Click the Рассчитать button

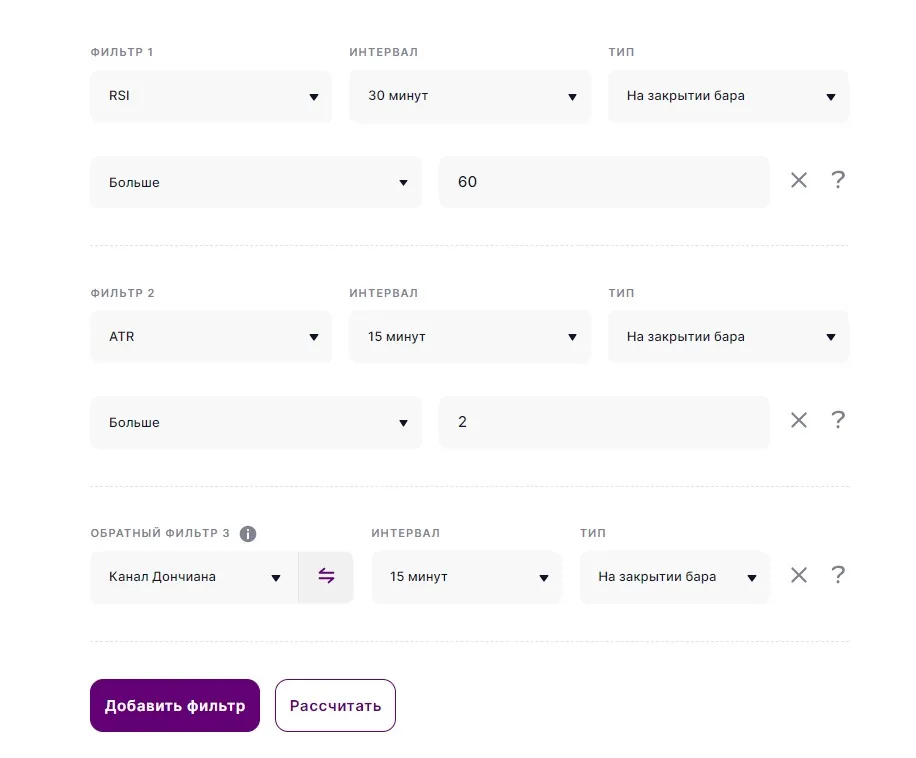(335, 706)
